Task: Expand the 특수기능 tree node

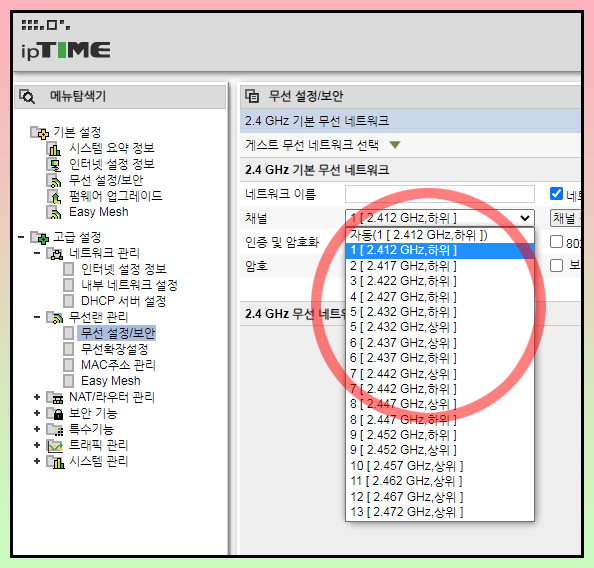Action: [x=37, y=429]
